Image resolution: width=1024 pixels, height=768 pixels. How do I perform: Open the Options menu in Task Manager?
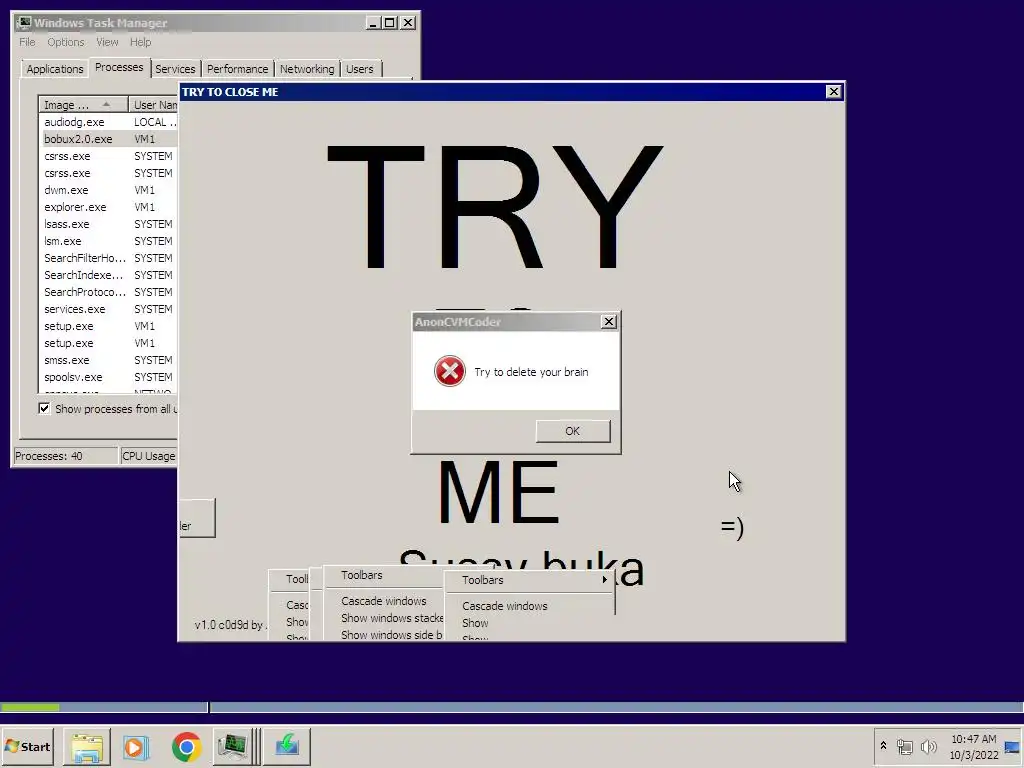tap(65, 42)
